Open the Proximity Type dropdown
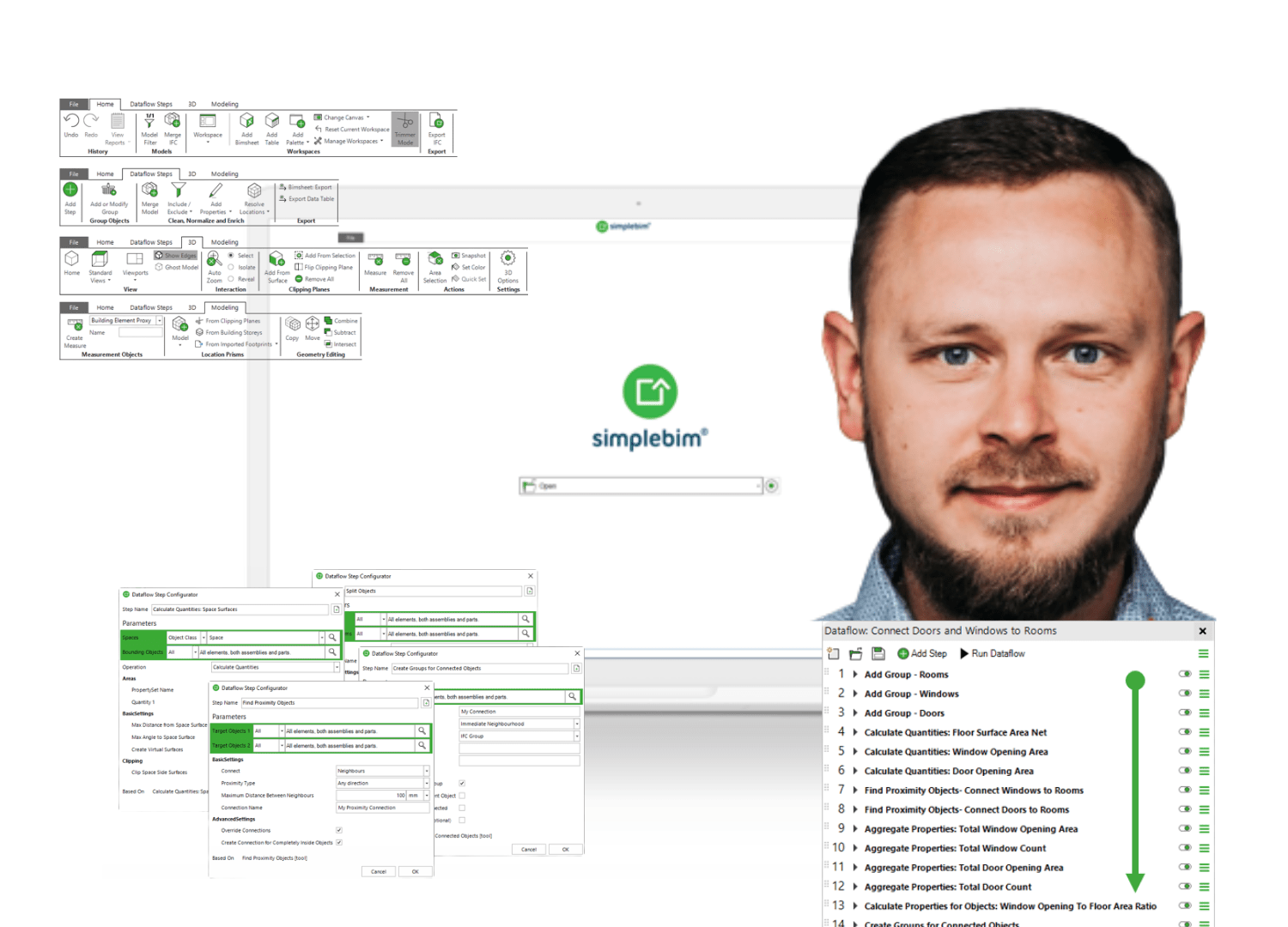1288x927 pixels. 427,783
